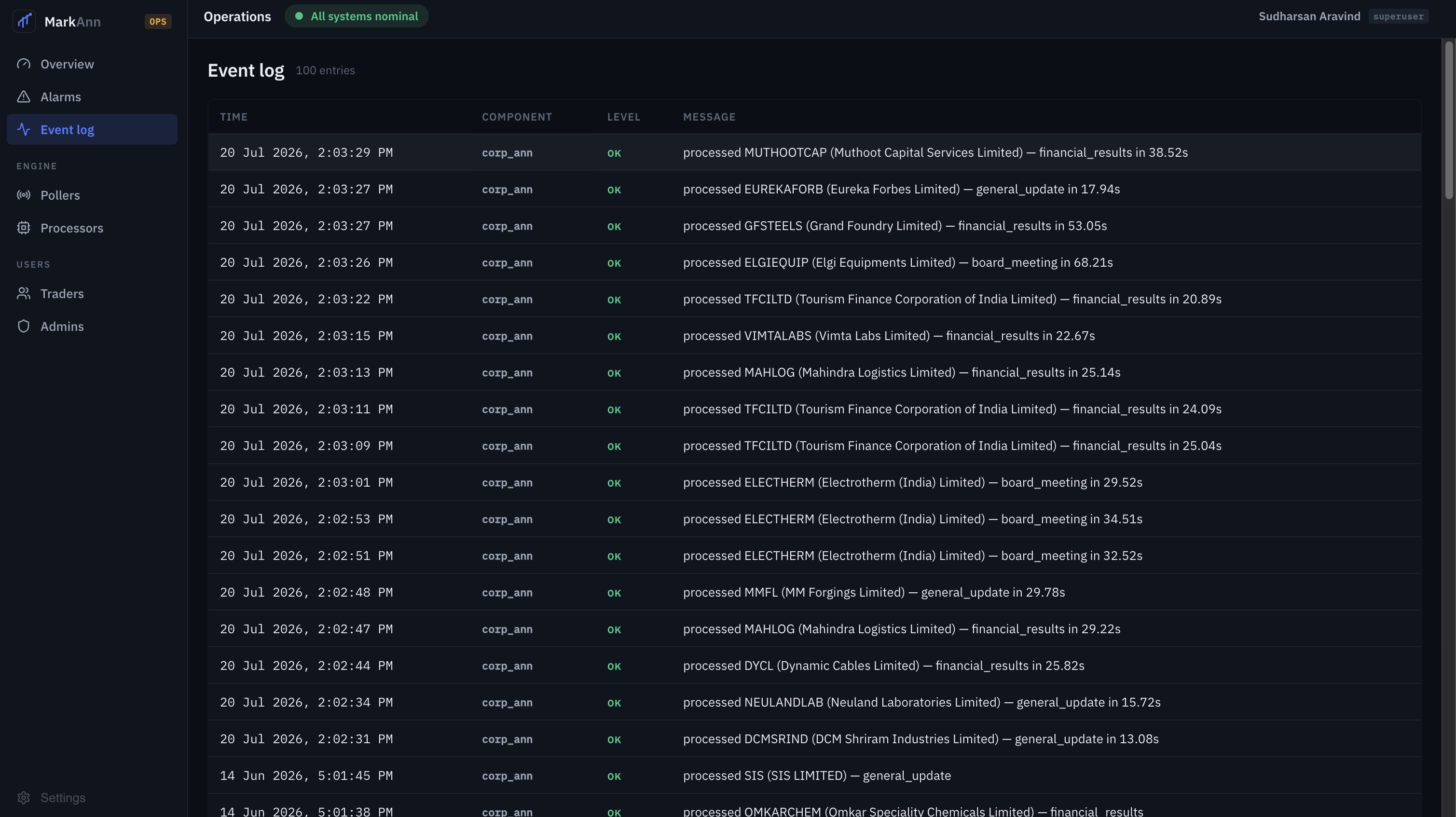Click the Sudharsan Aravind user name
The width and height of the screenshot is (1456, 817).
(1309, 16)
